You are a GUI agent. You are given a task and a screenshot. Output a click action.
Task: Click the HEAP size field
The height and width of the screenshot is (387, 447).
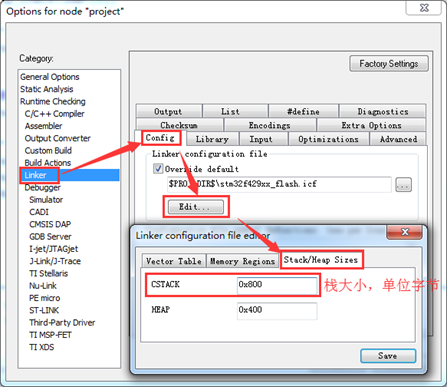click(x=277, y=311)
